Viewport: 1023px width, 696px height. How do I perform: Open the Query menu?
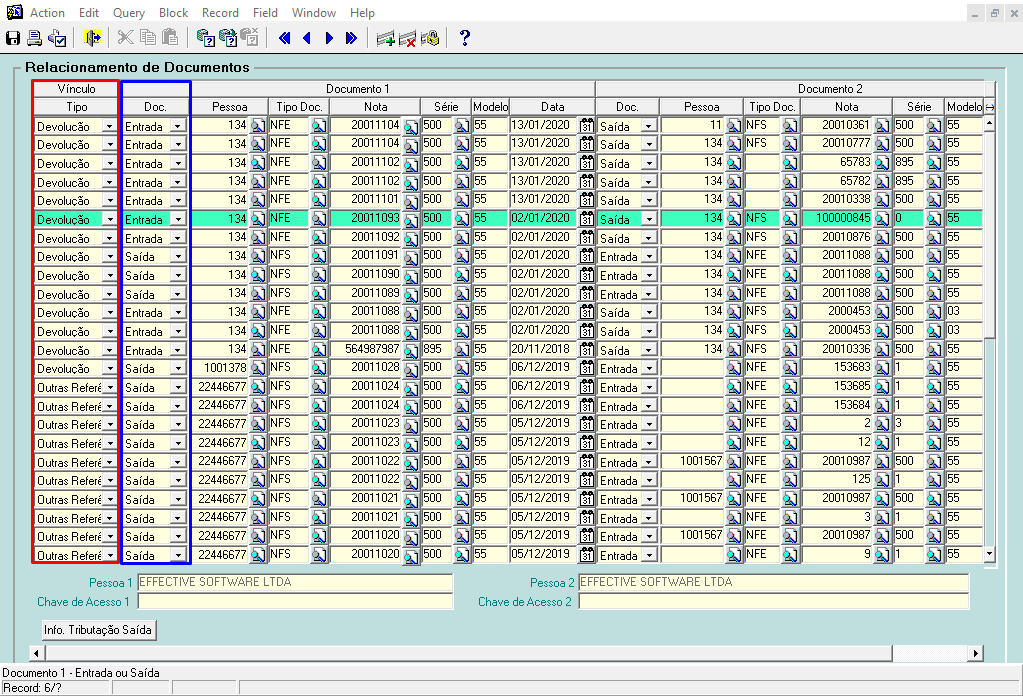tap(128, 13)
